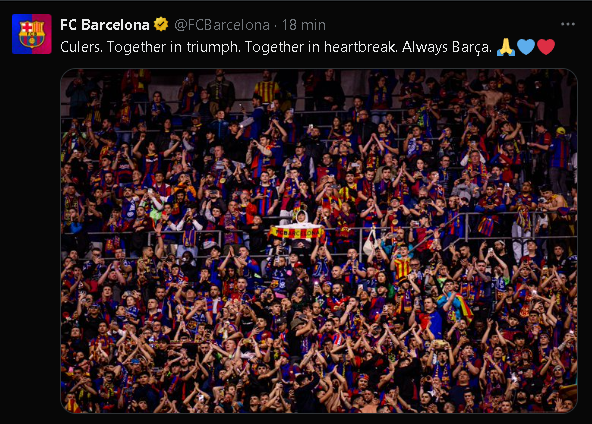Open the FC Barcelona display name

pos(105,25)
